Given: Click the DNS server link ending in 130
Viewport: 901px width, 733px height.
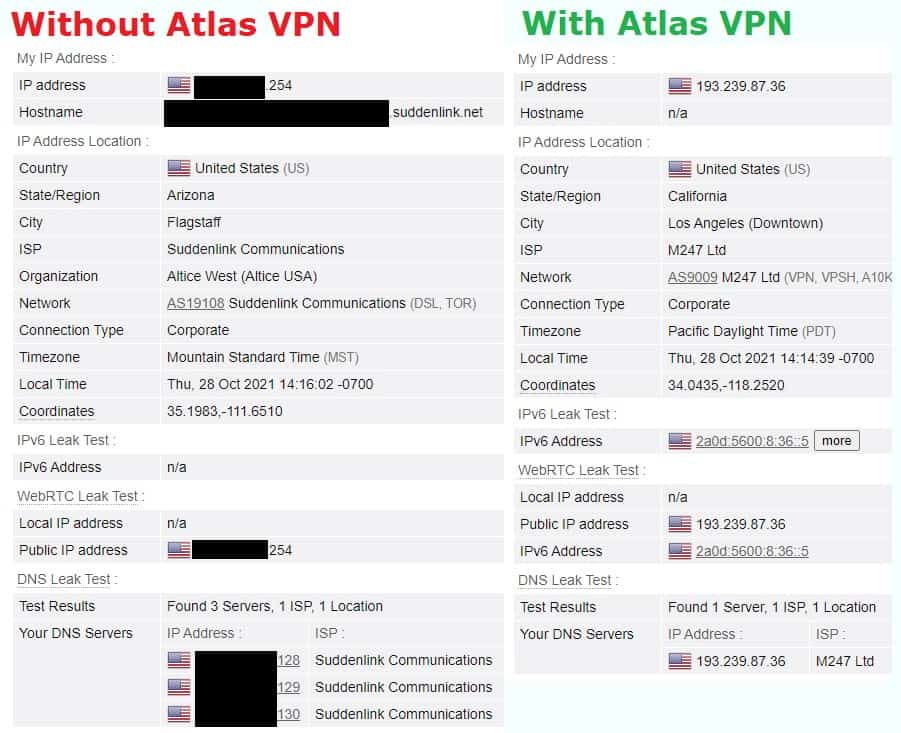Looking at the screenshot, I should tap(289, 715).
